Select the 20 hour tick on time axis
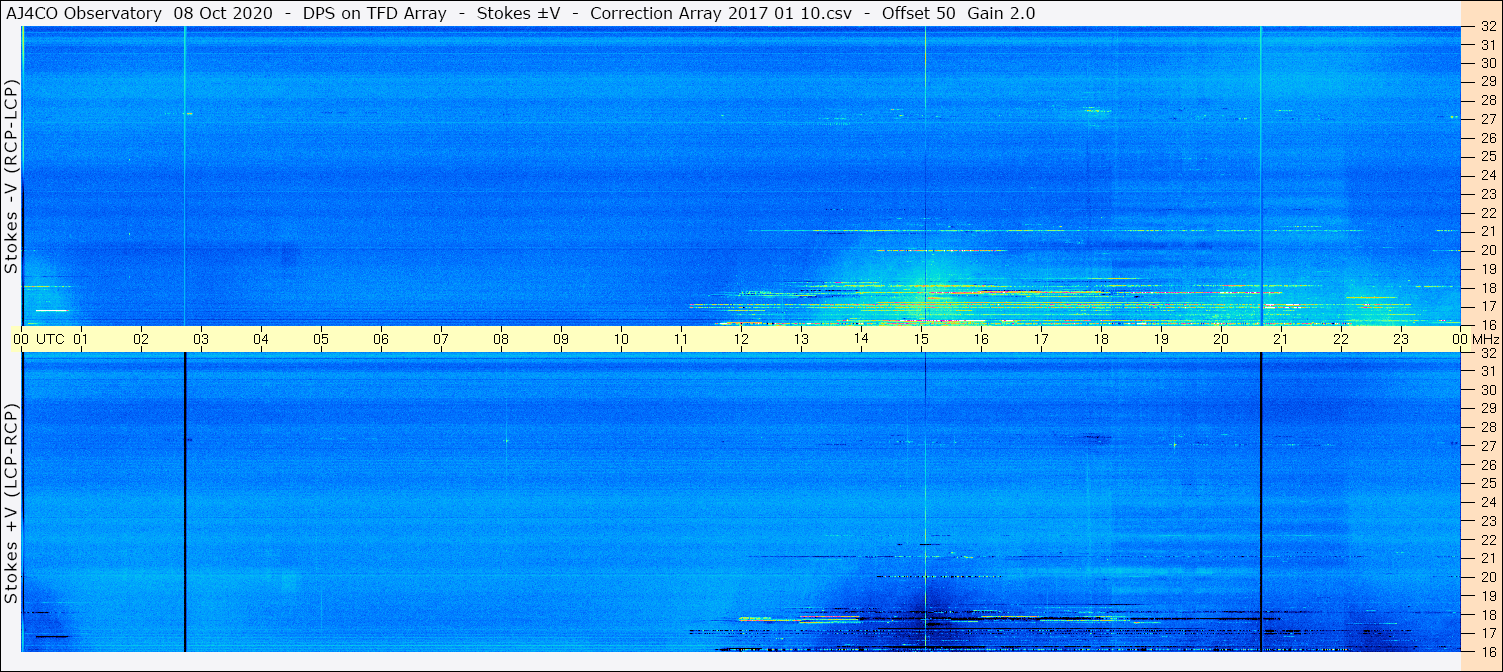 tap(1221, 339)
